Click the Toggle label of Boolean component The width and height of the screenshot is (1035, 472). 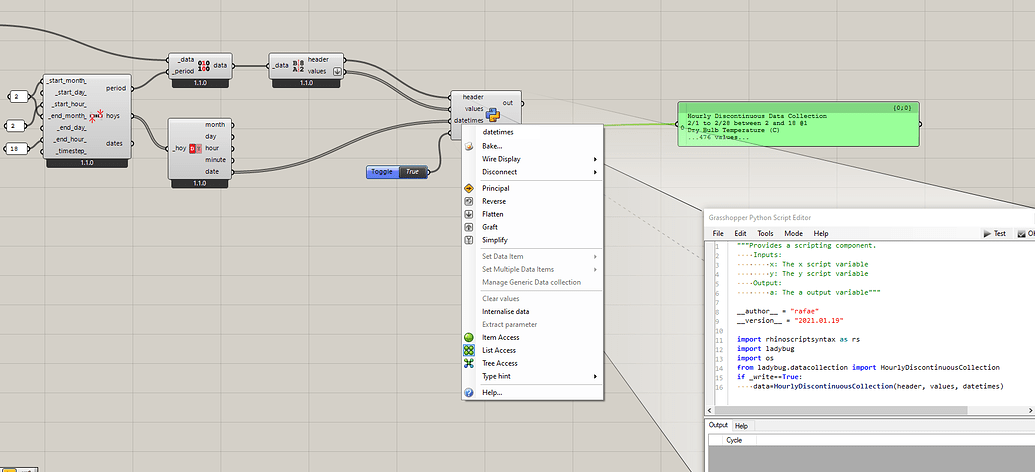click(x=382, y=172)
